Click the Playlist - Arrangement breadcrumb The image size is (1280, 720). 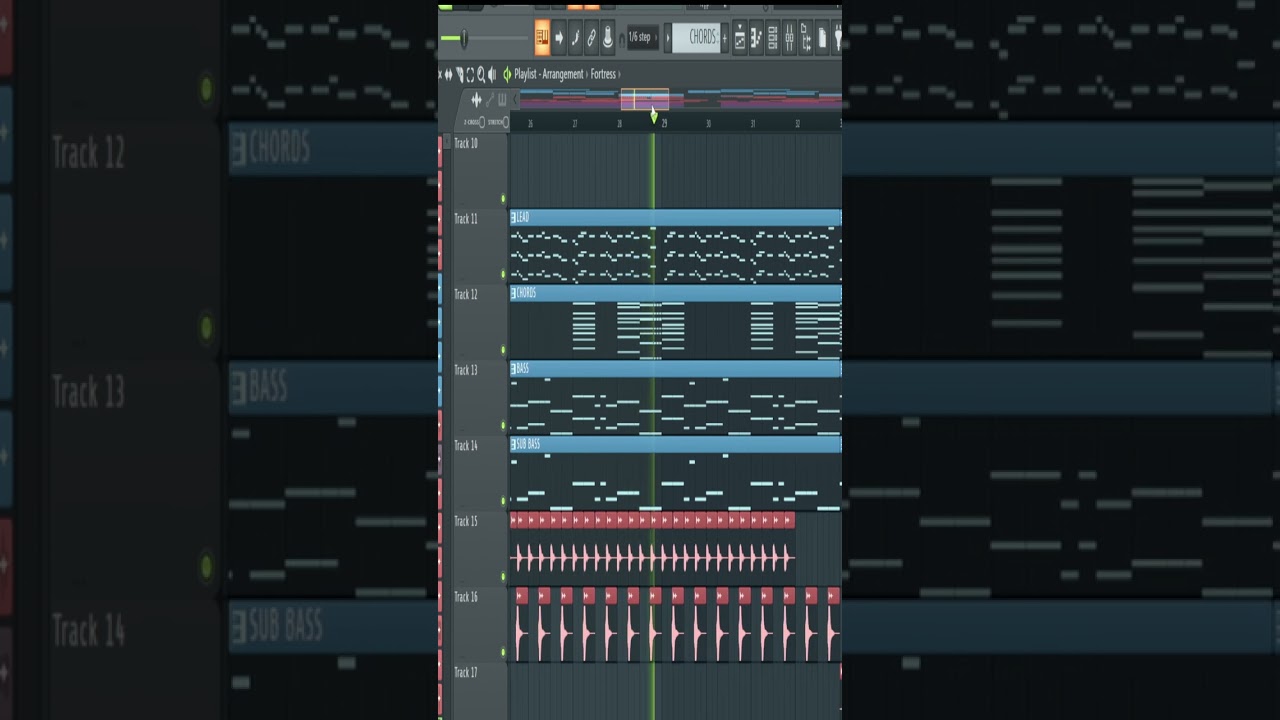(x=549, y=75)
